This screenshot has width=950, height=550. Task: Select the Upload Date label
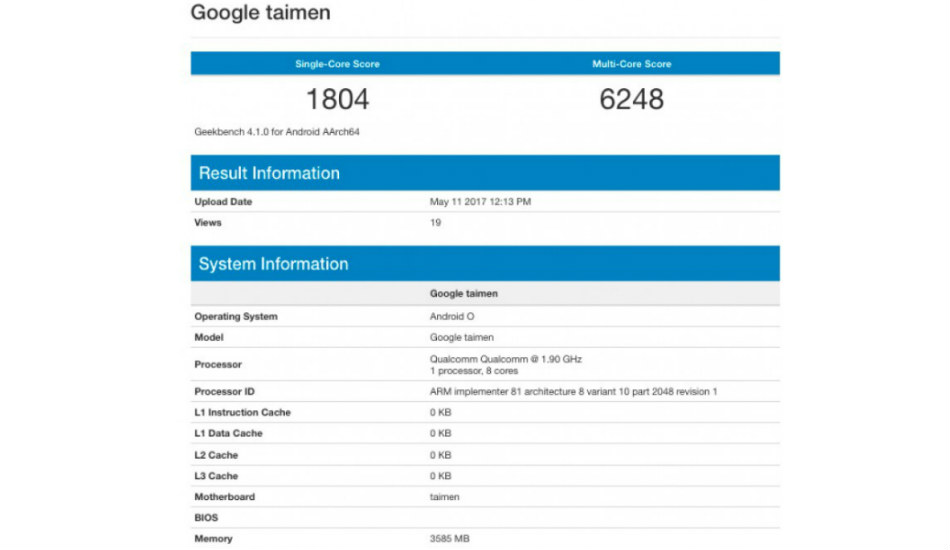(223, 202)
